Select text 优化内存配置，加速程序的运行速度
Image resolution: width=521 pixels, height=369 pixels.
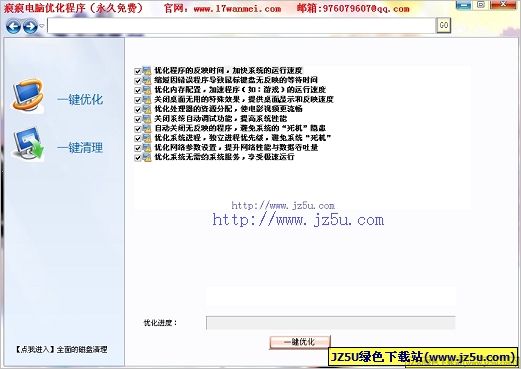coord(240,90)
